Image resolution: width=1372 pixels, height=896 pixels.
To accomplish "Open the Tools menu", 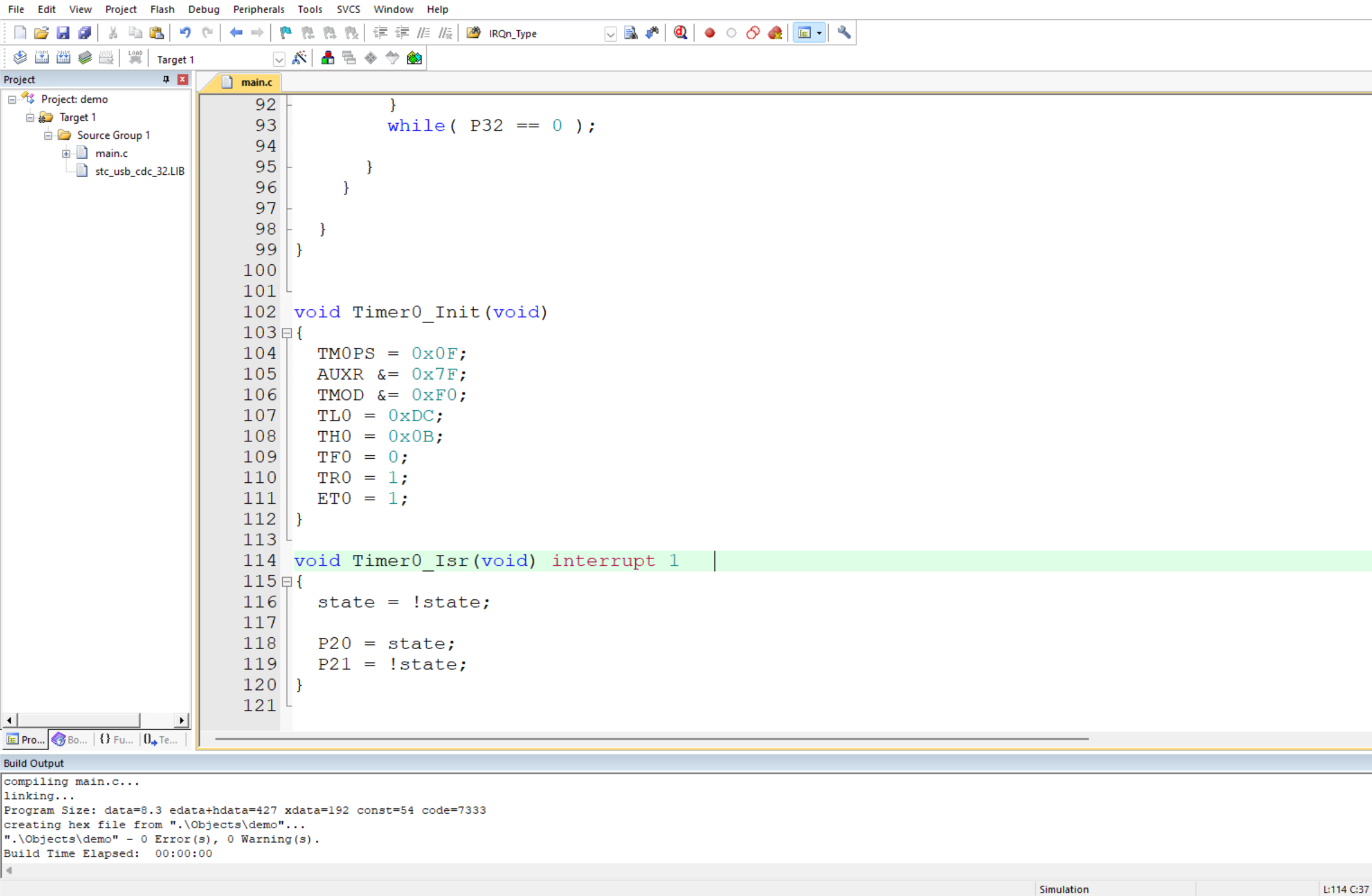I will [310, 9].
